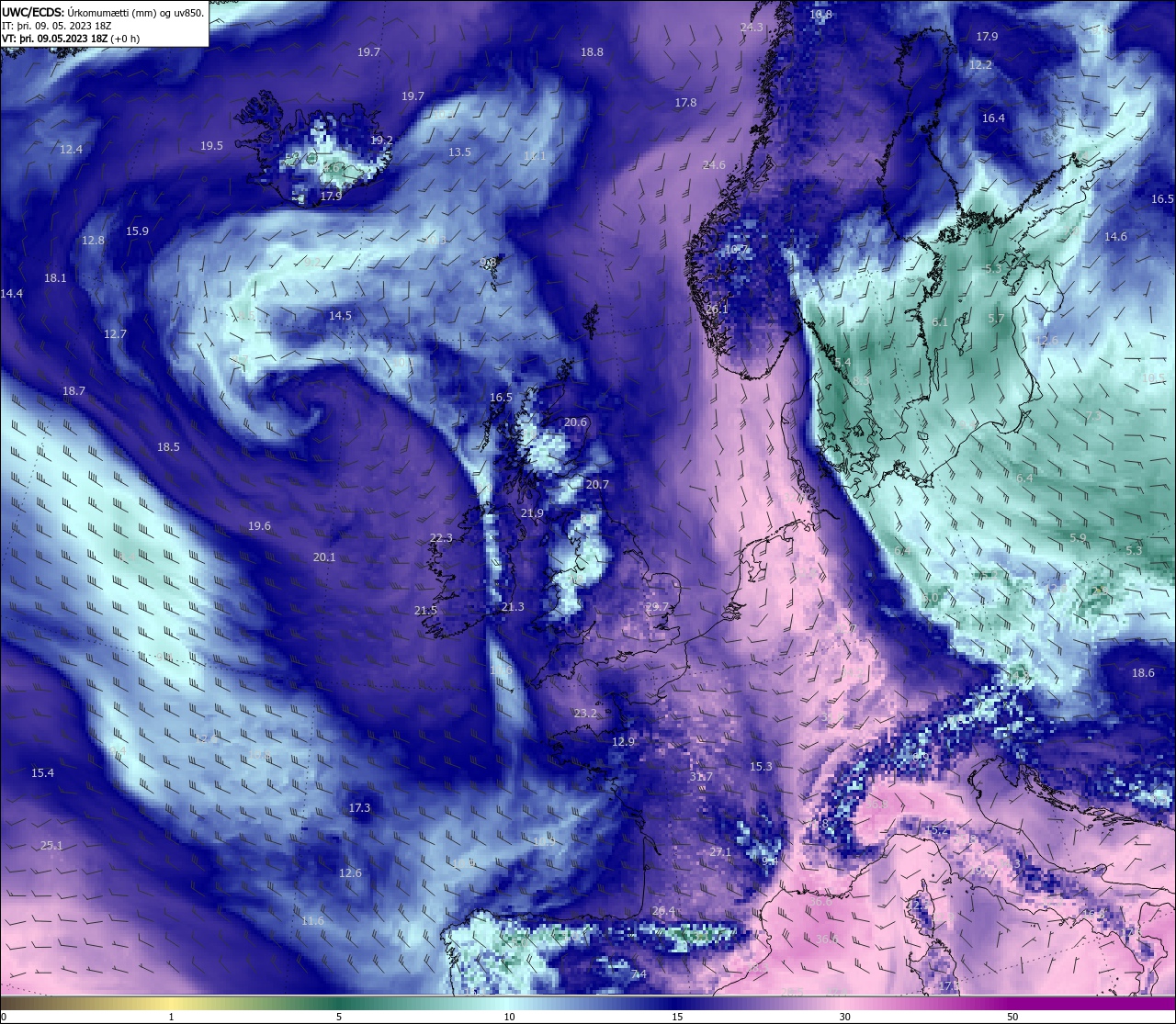Screen dimensions: 1176x1024
Task: Click the 27.1 value in southern France
Action: click(x=720, y=853)
